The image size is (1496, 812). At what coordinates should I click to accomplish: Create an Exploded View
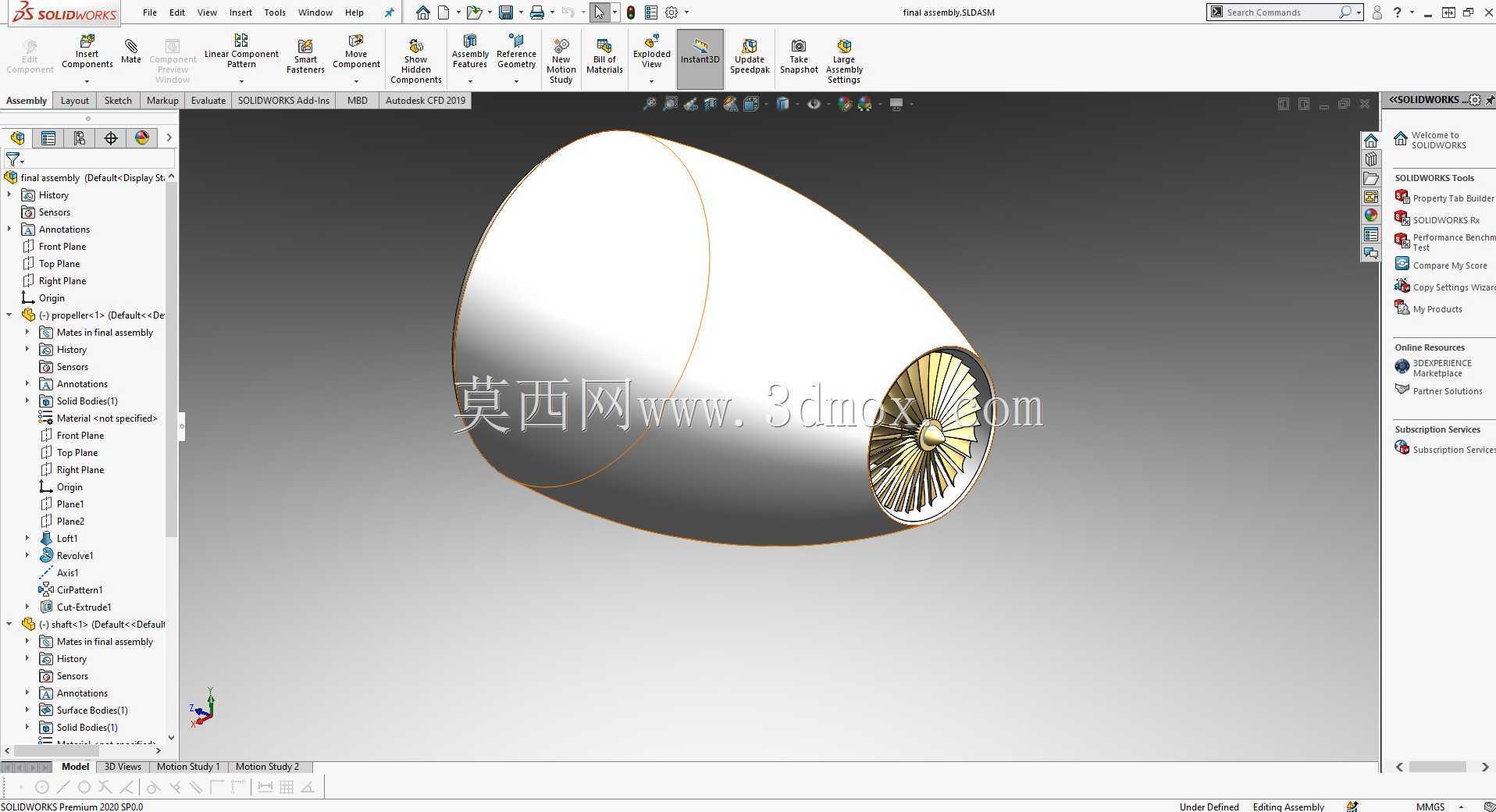(652, 52)
